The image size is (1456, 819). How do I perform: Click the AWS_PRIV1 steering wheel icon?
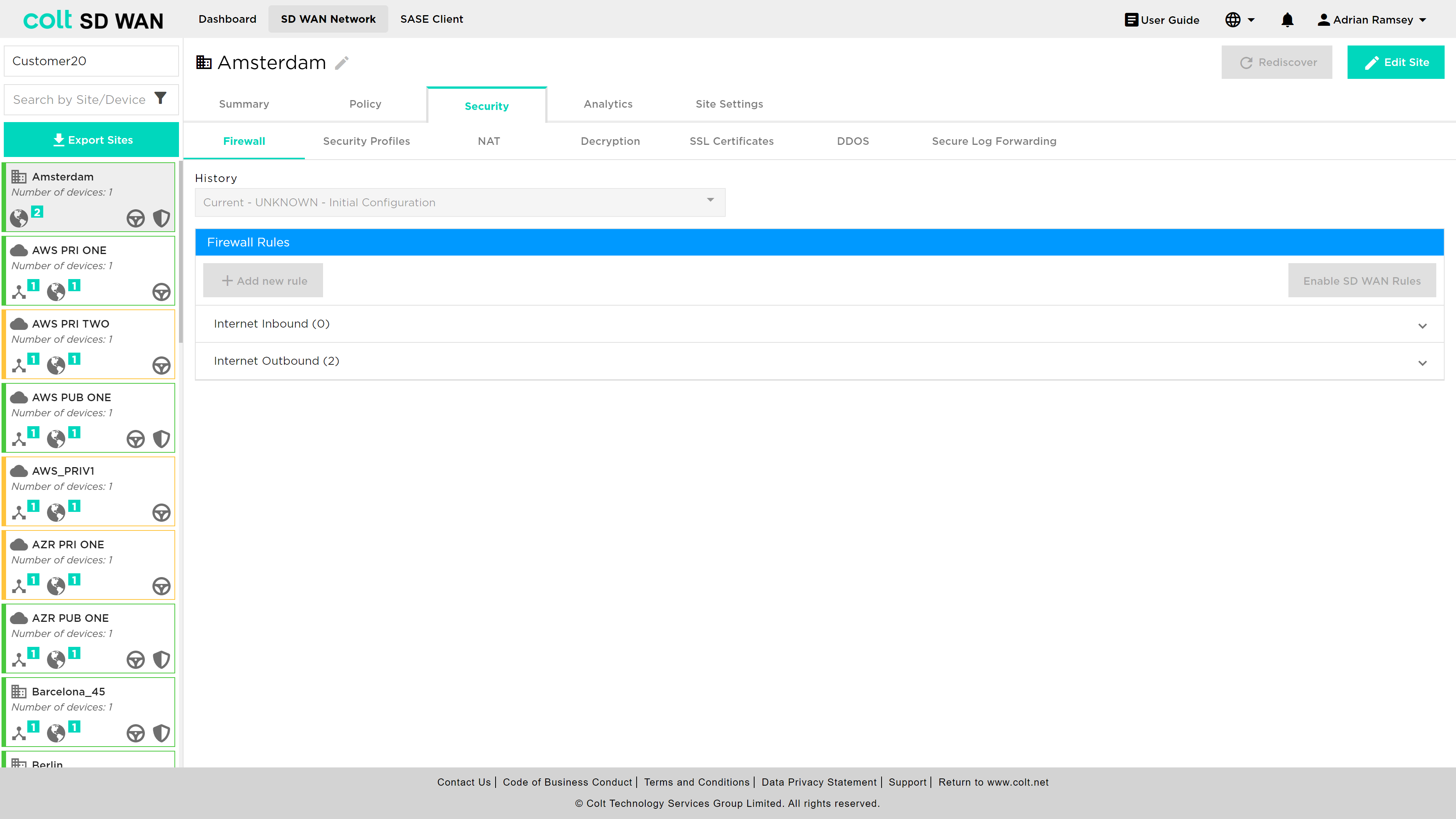point(162,512)
